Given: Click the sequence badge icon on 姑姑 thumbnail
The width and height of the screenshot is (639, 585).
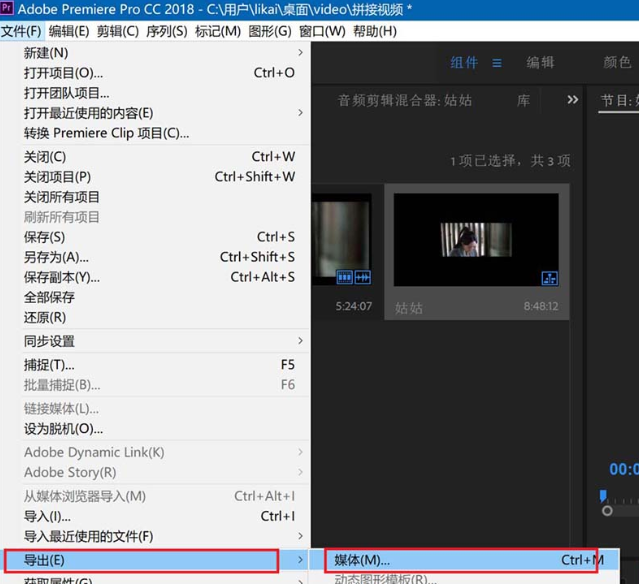Looking at the screenshot, I should point(550,278).
